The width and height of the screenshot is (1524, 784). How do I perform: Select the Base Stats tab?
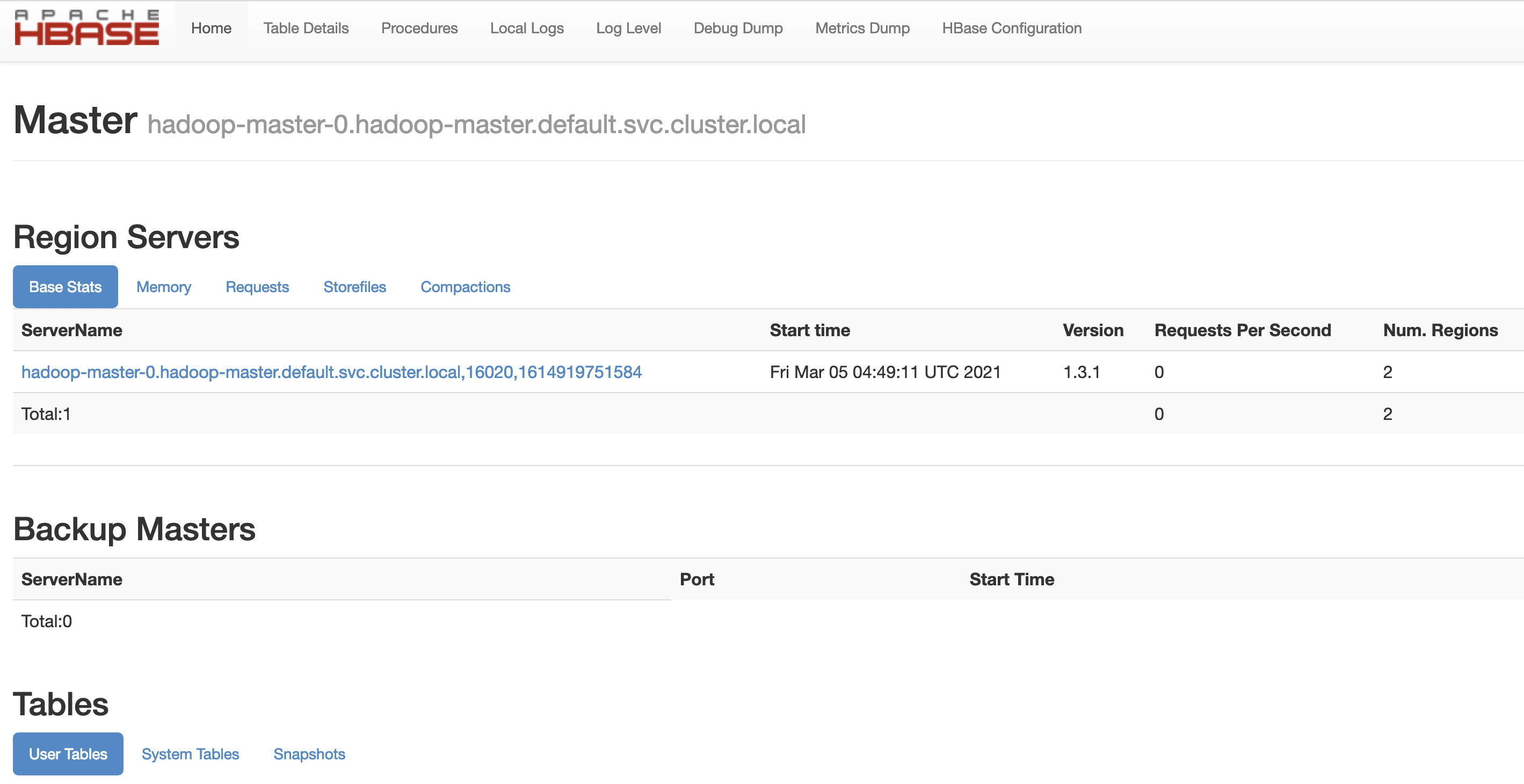pos(65,287)
